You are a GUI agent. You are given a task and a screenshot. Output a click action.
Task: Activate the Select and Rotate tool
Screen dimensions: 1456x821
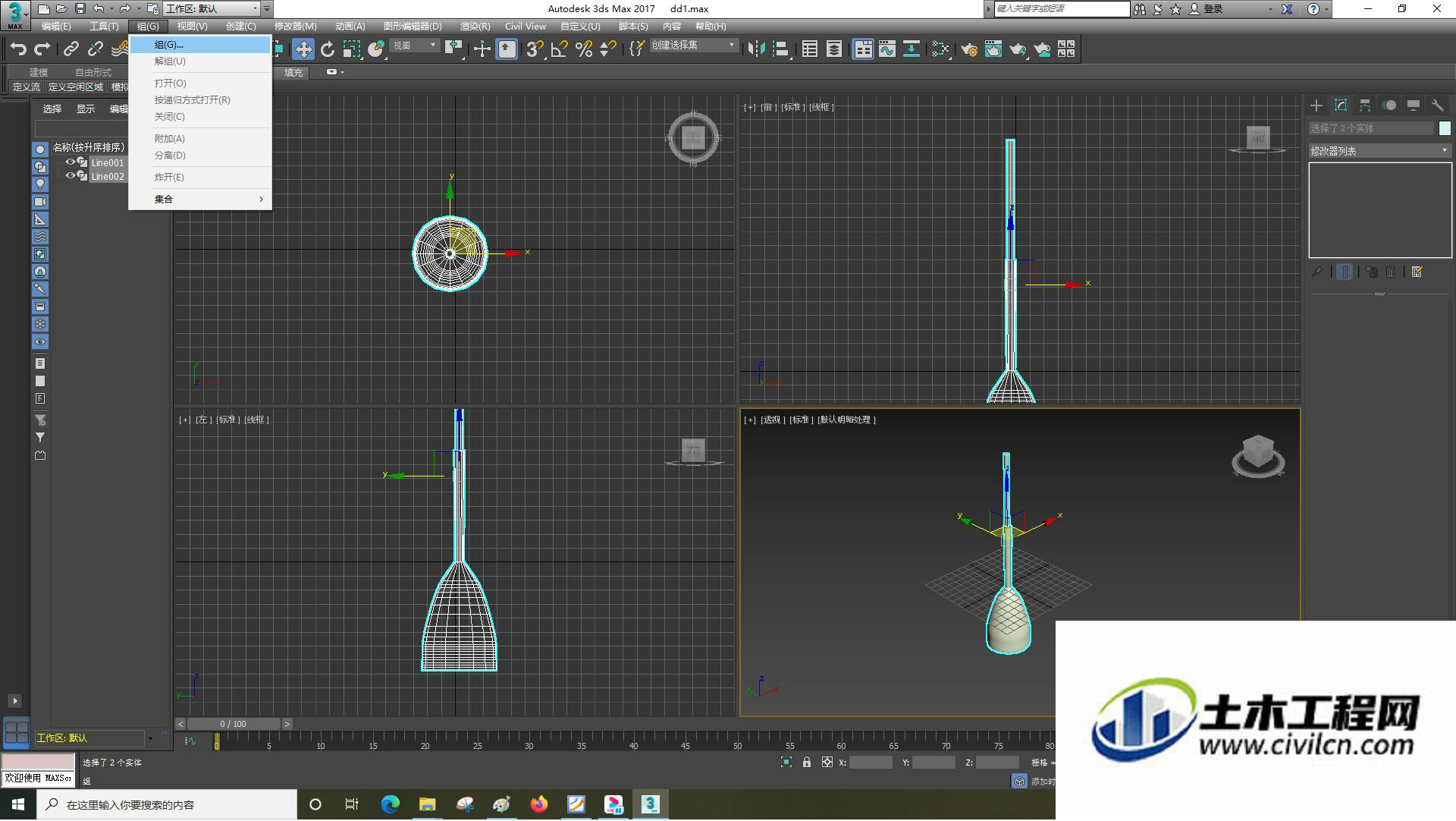pyautogui.click(x=328, y=49)
